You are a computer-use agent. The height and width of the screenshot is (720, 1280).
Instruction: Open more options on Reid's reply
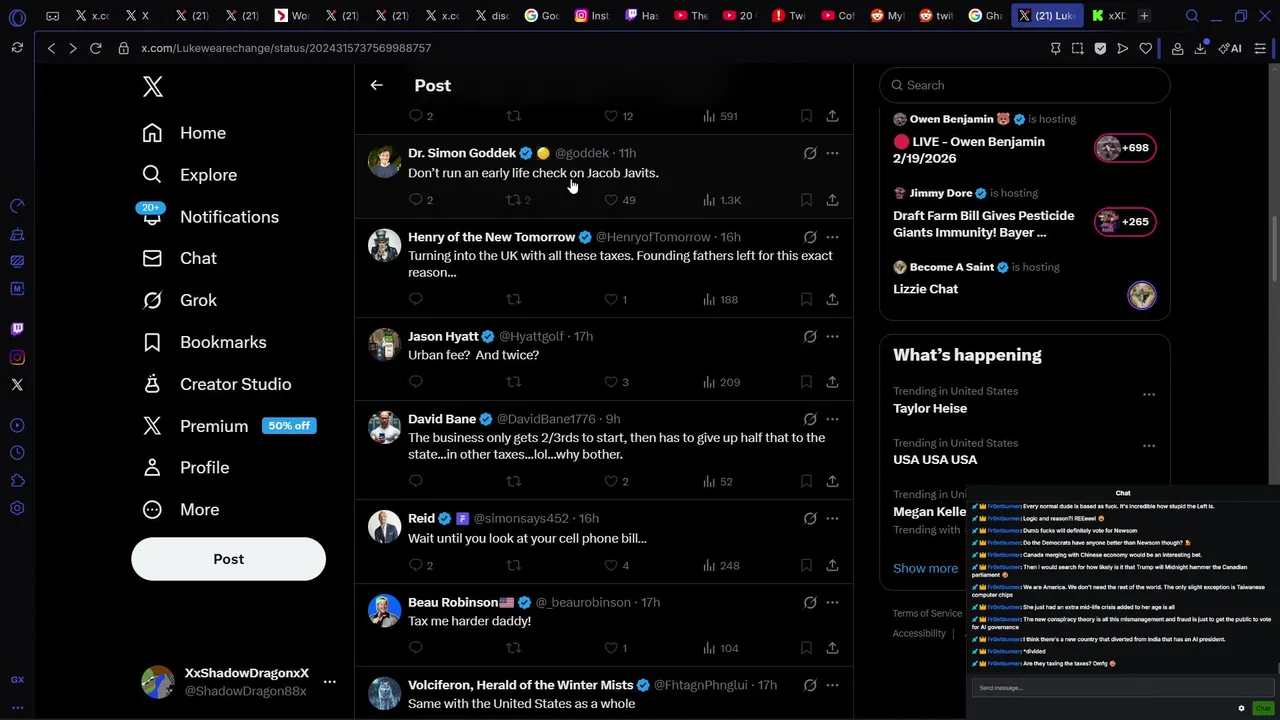point(832,518)
